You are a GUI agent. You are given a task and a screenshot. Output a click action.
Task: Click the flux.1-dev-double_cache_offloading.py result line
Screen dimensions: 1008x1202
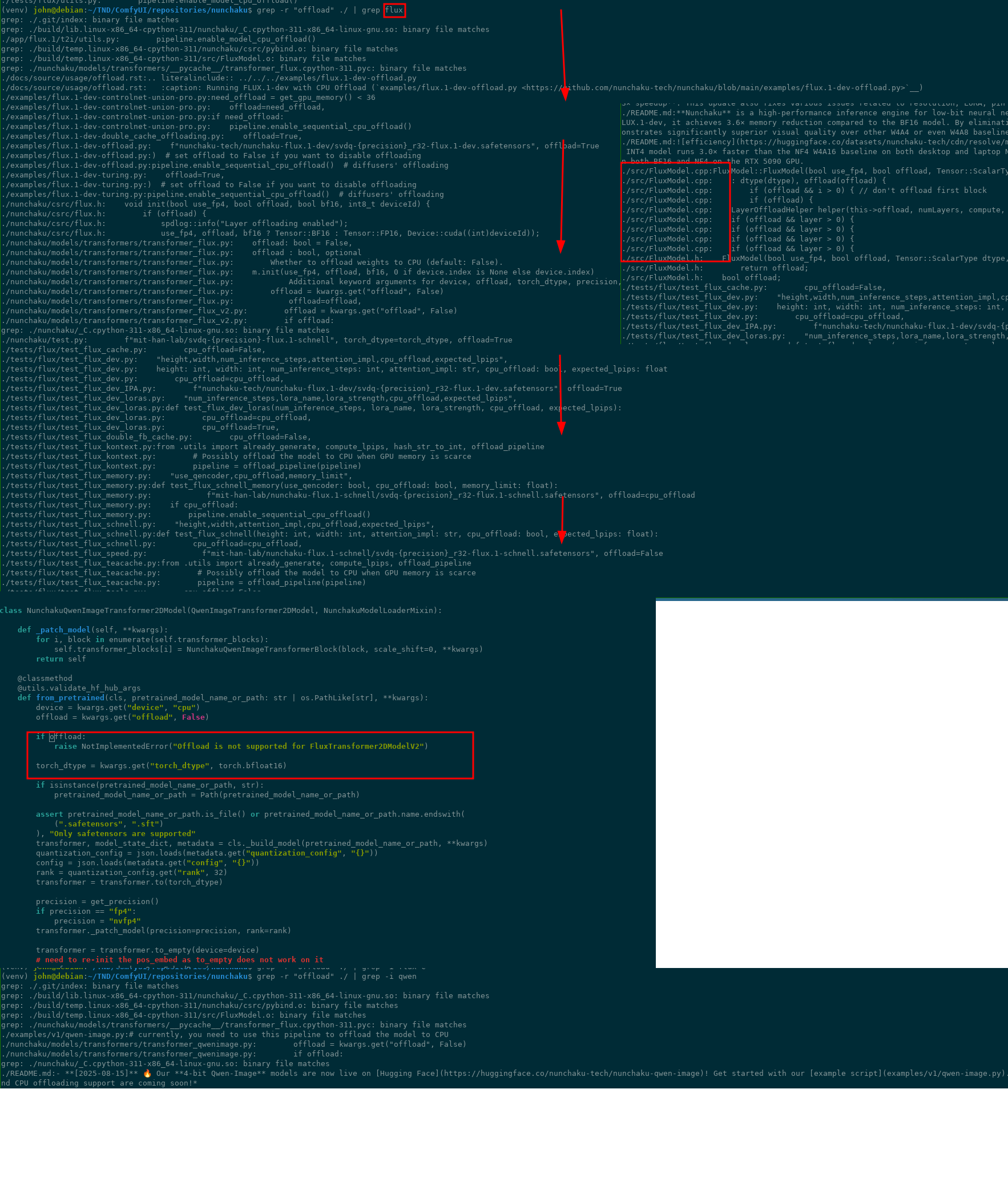[152, 137]
